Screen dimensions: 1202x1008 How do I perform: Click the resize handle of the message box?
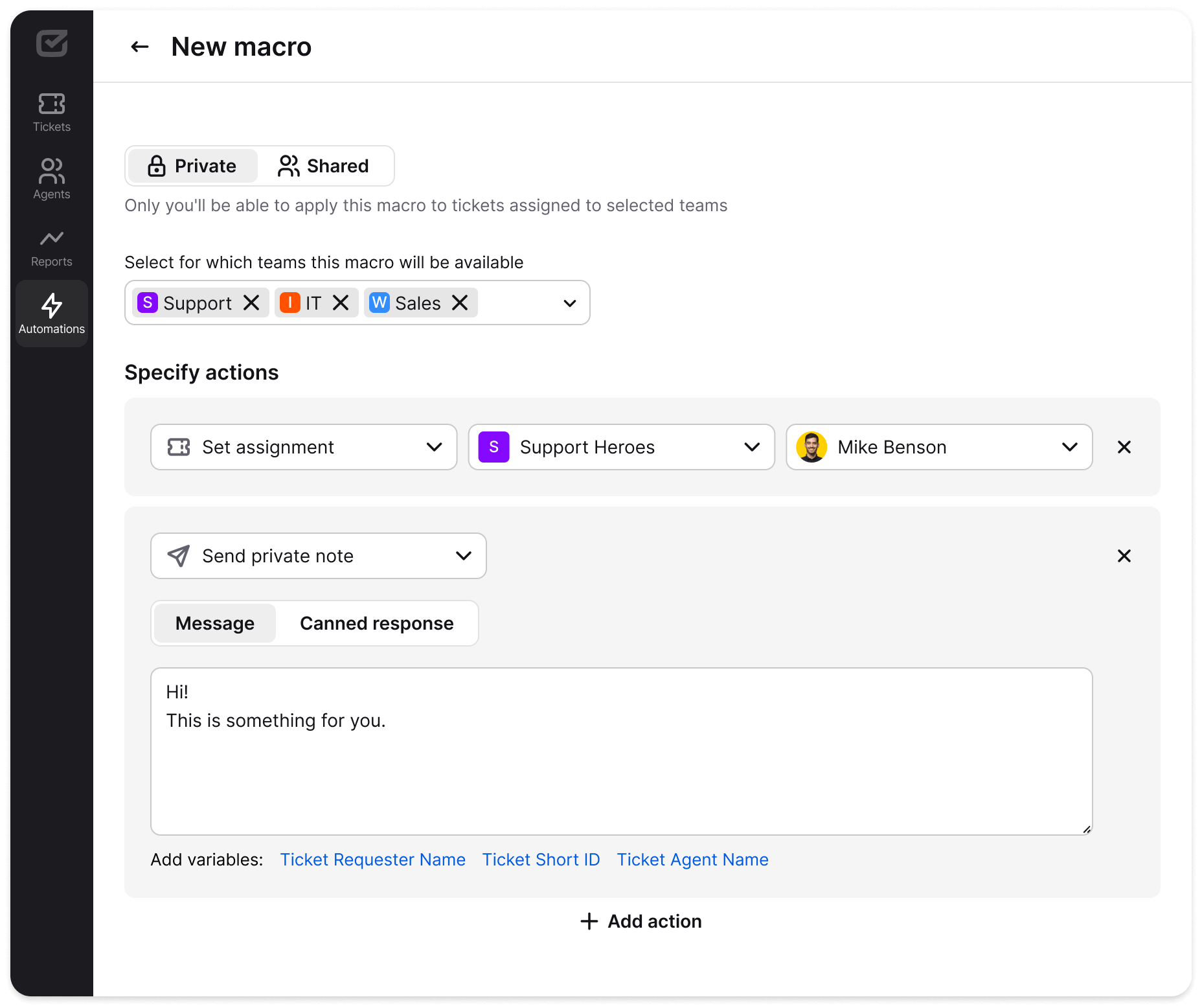(1087, 829)
